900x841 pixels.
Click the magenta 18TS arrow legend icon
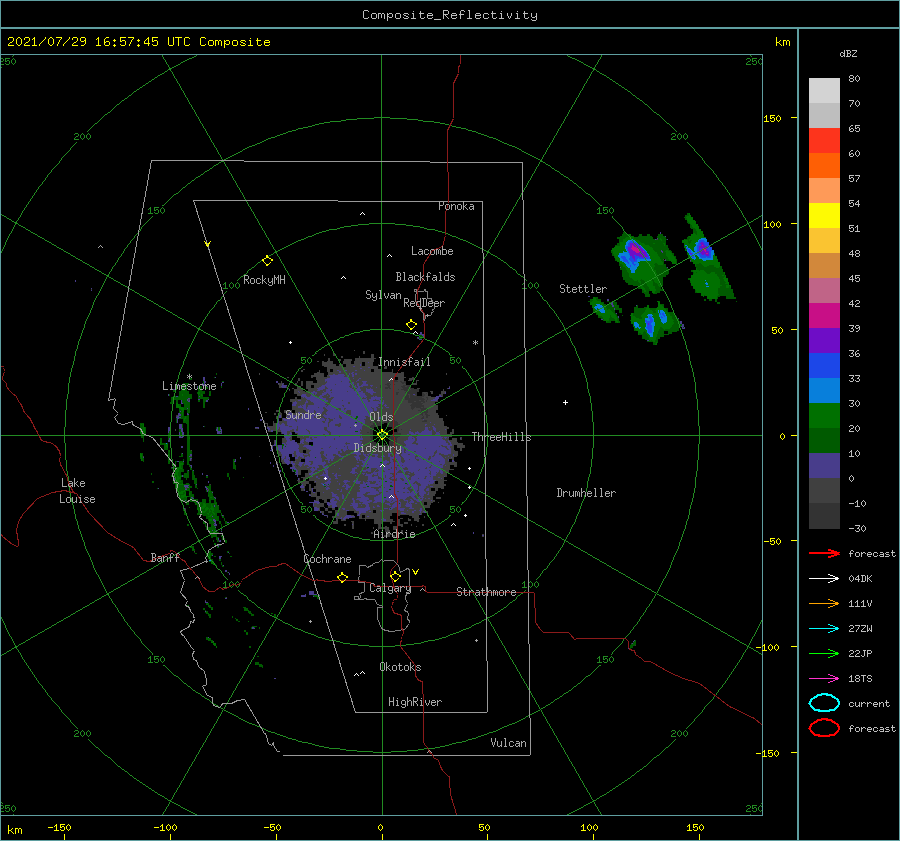point(824,679)
